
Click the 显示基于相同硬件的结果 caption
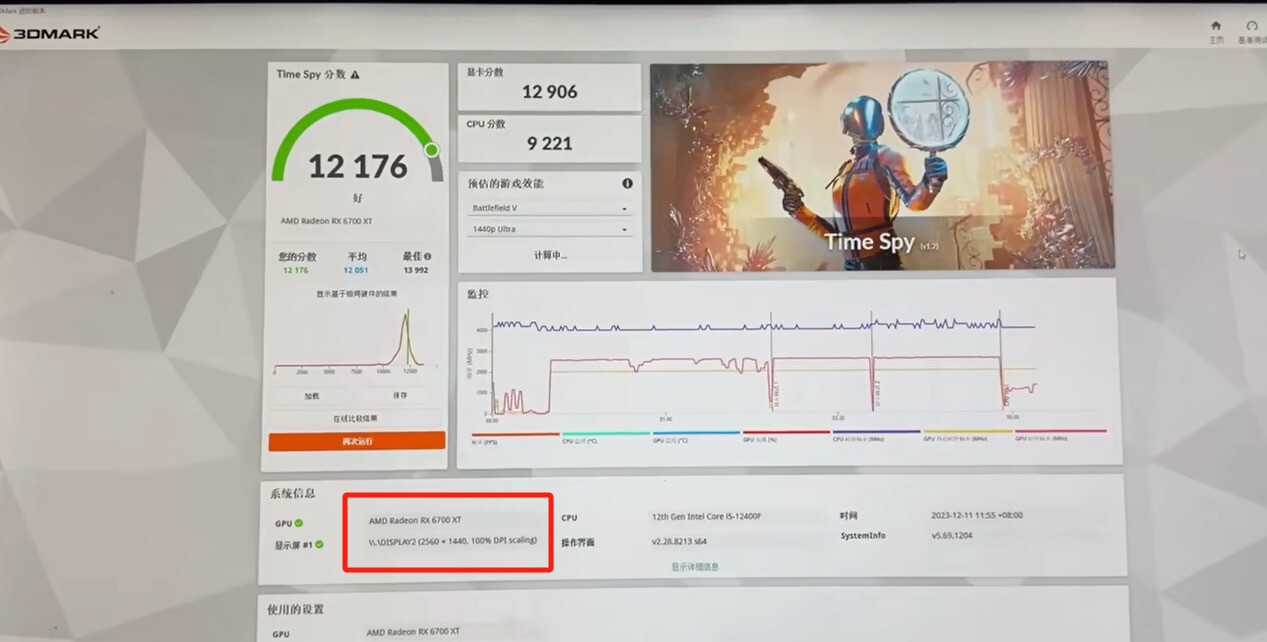pos(357,294)
